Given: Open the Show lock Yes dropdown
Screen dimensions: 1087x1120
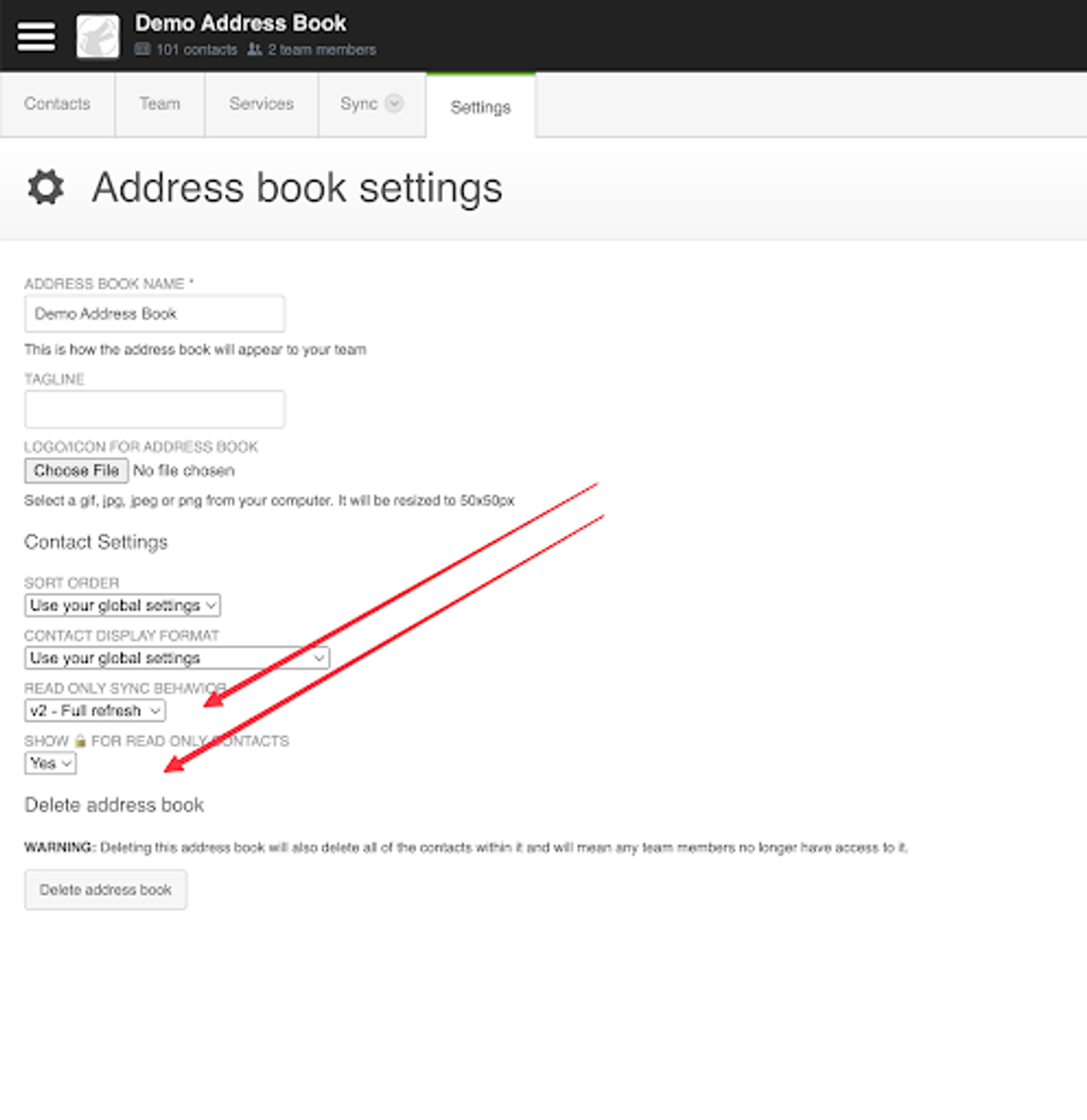Looking at the screenshot, I should point(50,763).
